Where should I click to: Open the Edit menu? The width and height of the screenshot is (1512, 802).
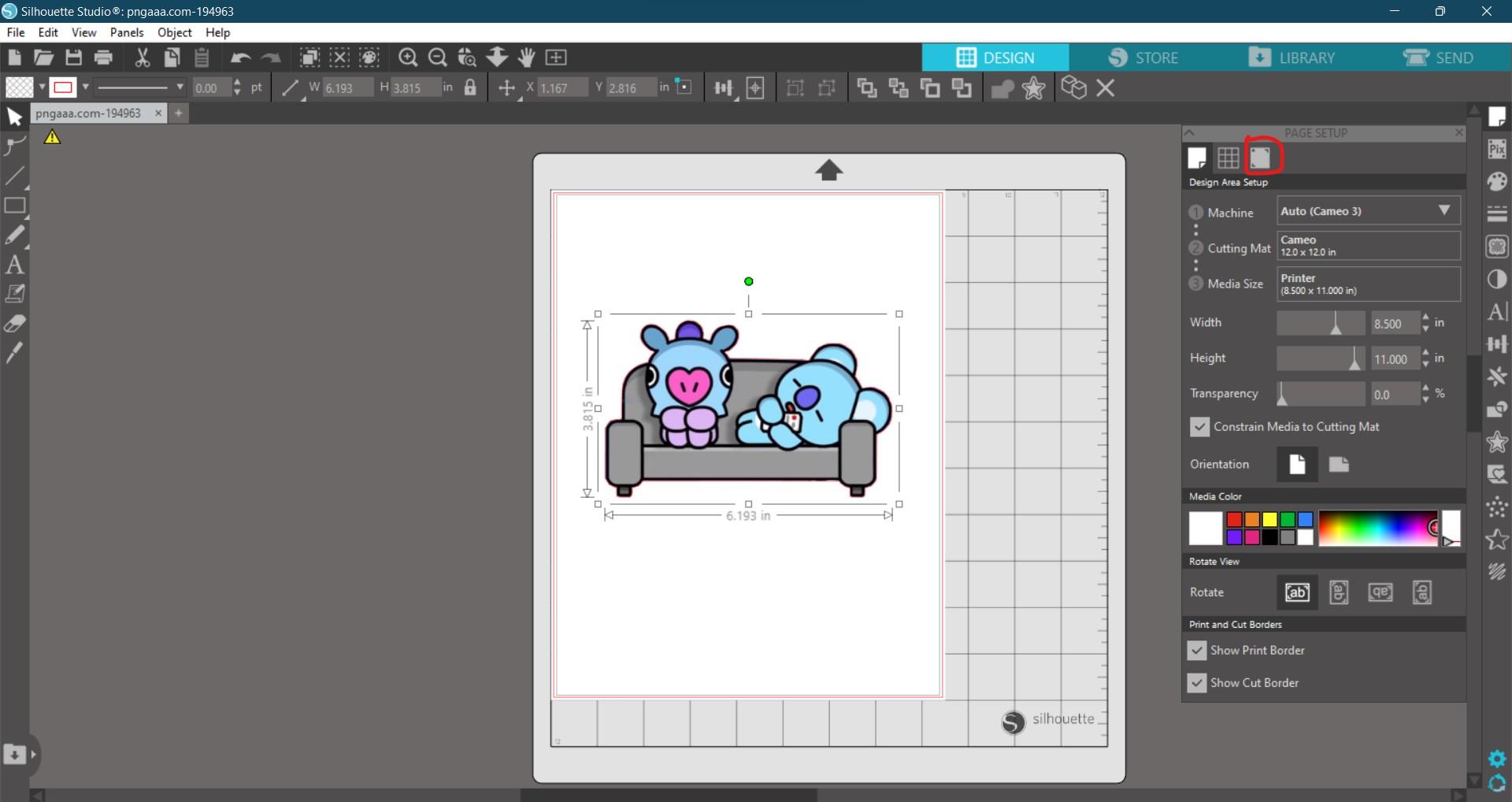[48, 32]
